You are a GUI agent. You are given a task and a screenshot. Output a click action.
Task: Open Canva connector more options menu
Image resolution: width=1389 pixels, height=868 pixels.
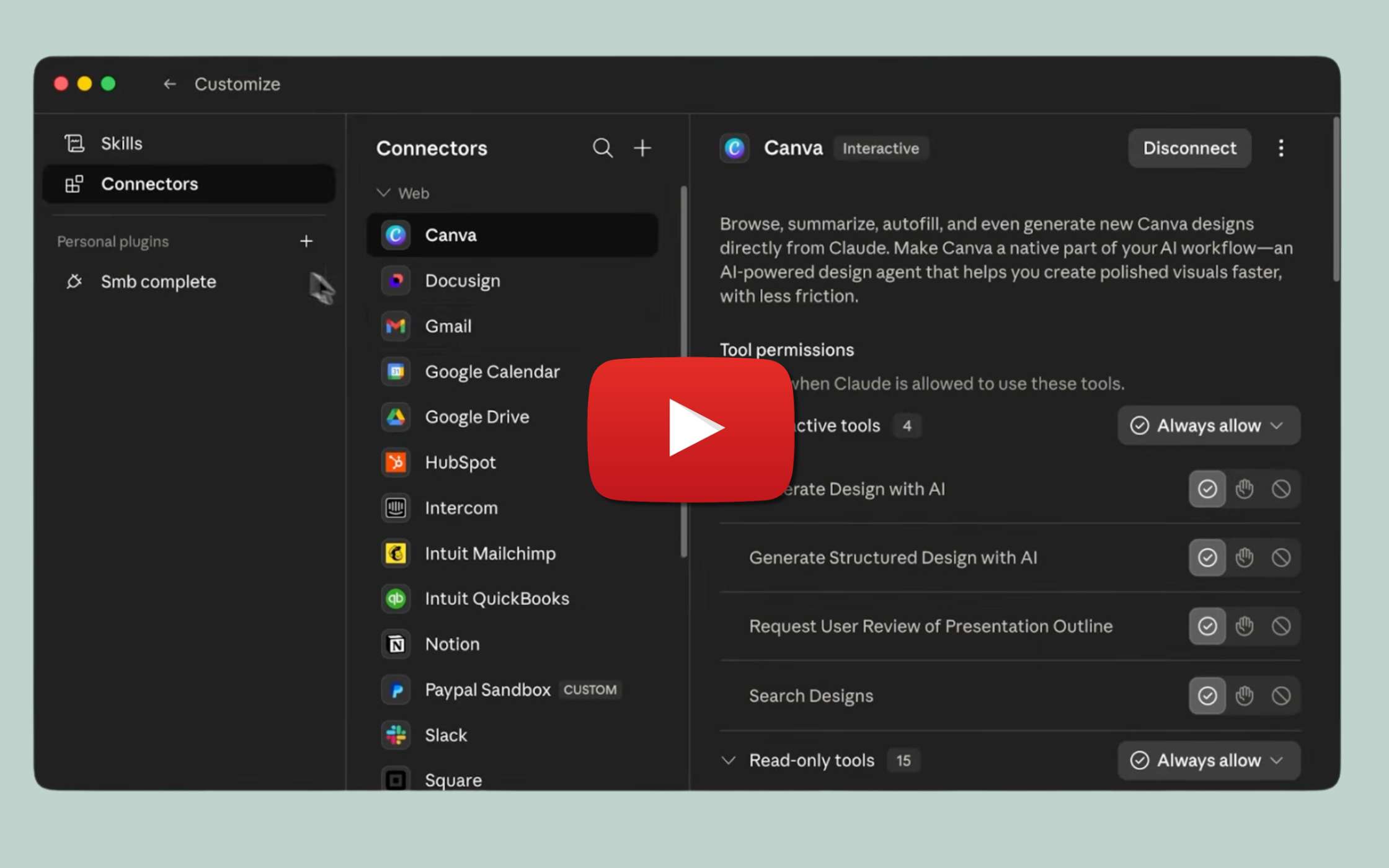[x=1281, y=148]
